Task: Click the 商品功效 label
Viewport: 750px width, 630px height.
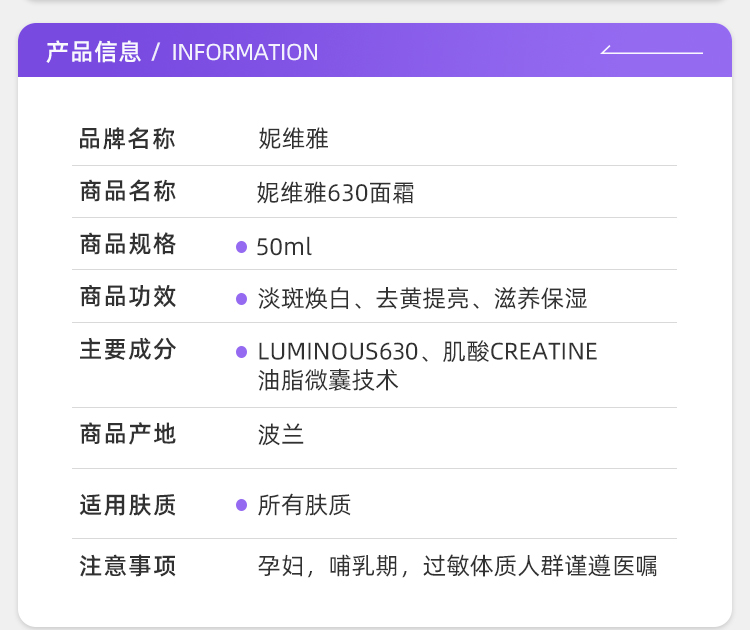Action: (x=127, y=297)
